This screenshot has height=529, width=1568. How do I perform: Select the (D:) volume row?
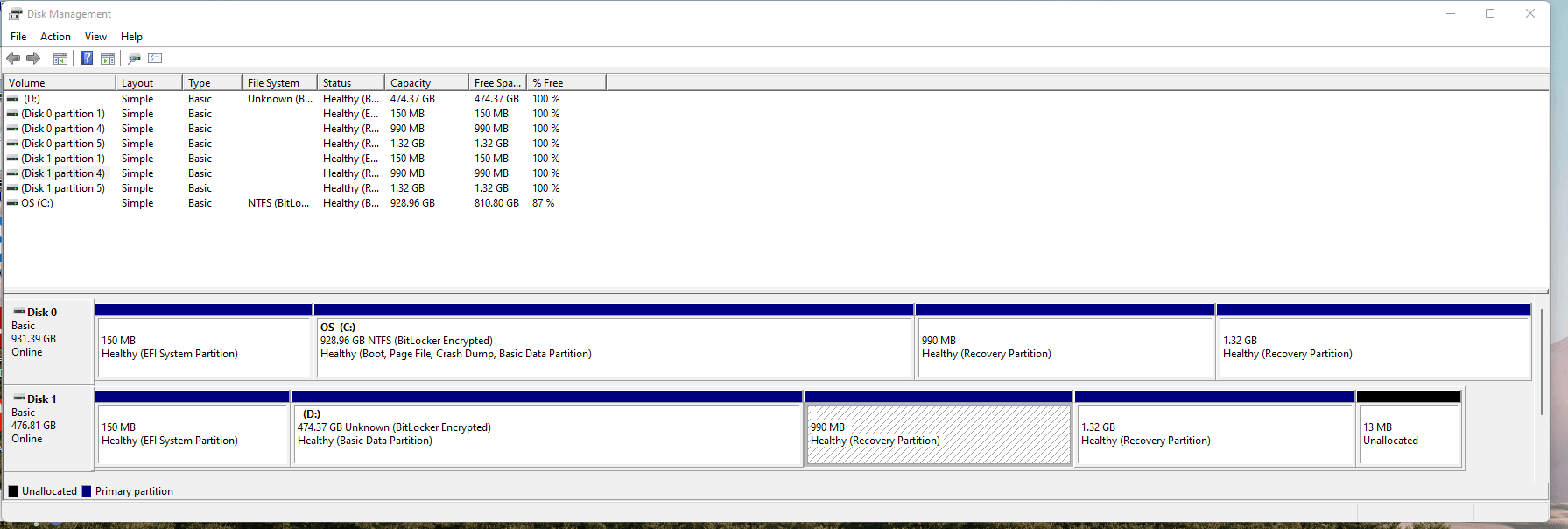click(306, 99)
